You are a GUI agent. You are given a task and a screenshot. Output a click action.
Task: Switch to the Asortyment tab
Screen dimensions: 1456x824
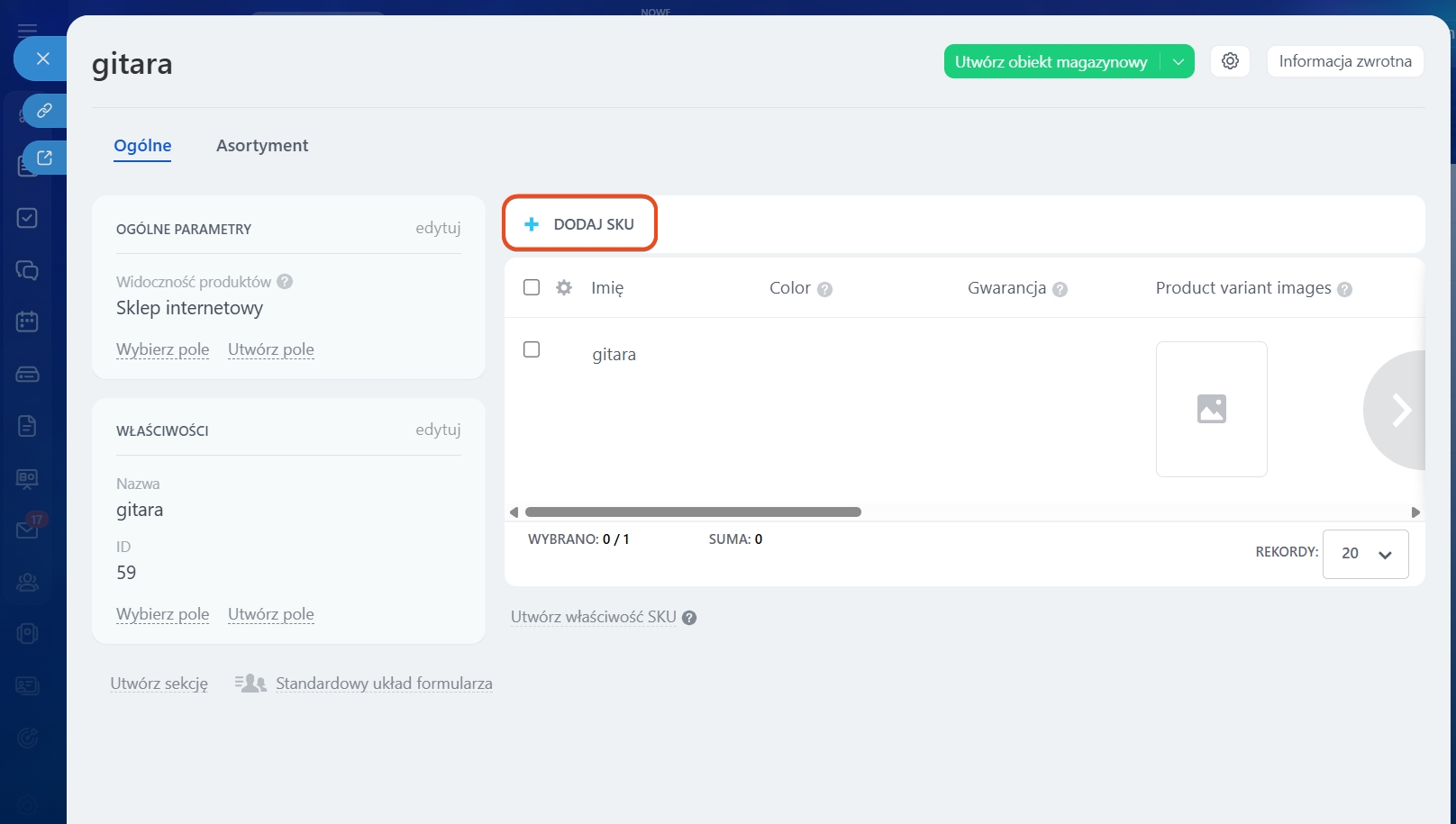coord(262,146)
